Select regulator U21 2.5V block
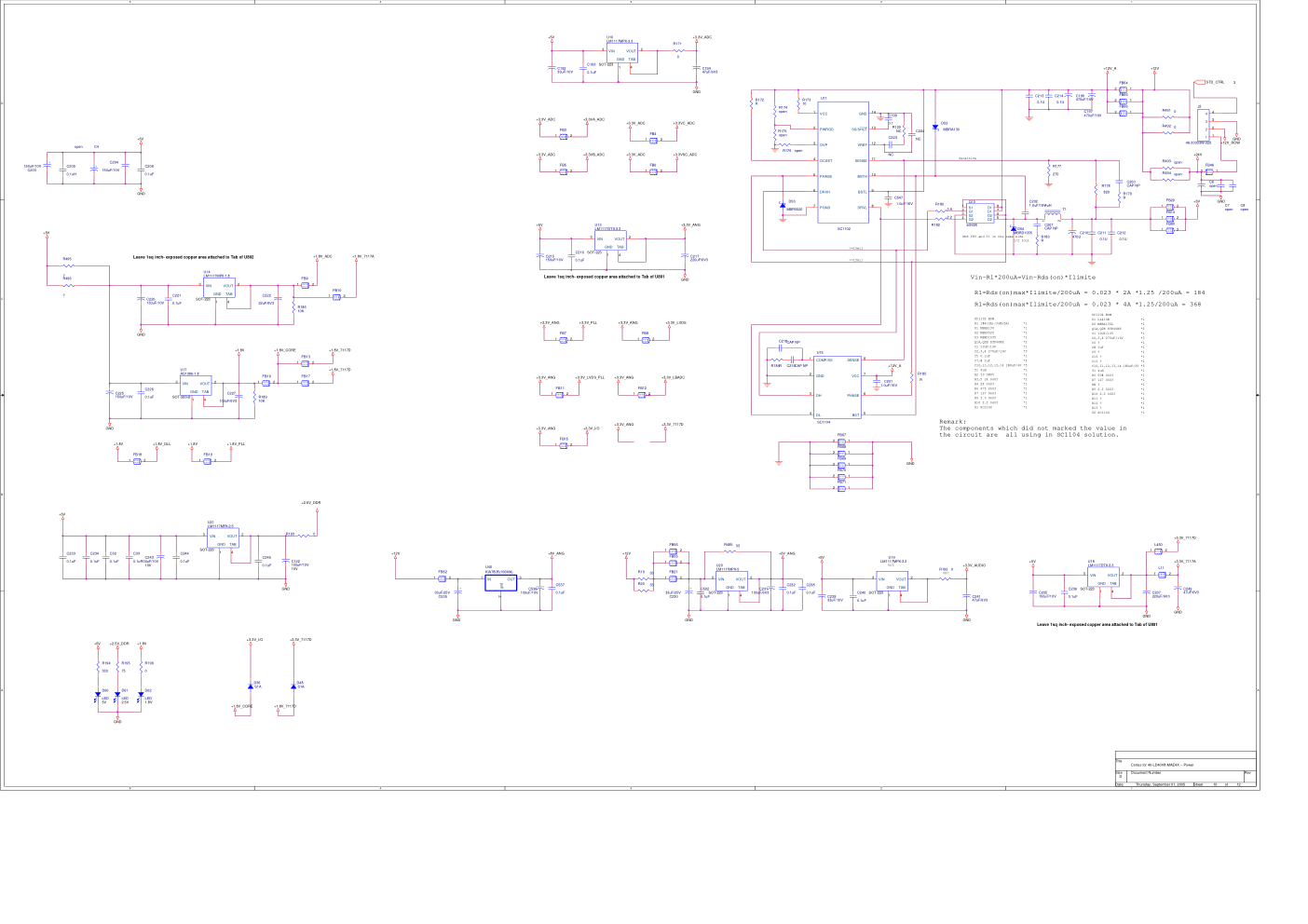The width and height of the screenshot is (1308, 924). pos(223,539)
